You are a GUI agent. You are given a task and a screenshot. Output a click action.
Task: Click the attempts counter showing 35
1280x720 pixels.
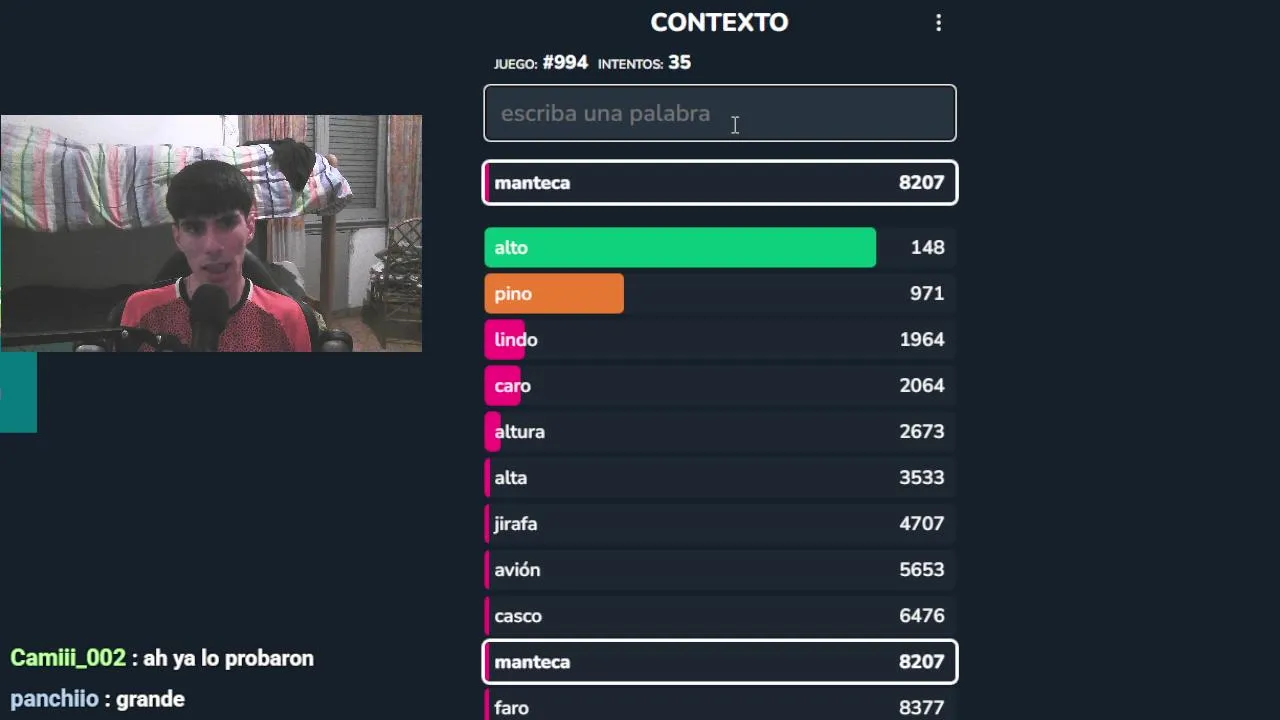point(679,63)
